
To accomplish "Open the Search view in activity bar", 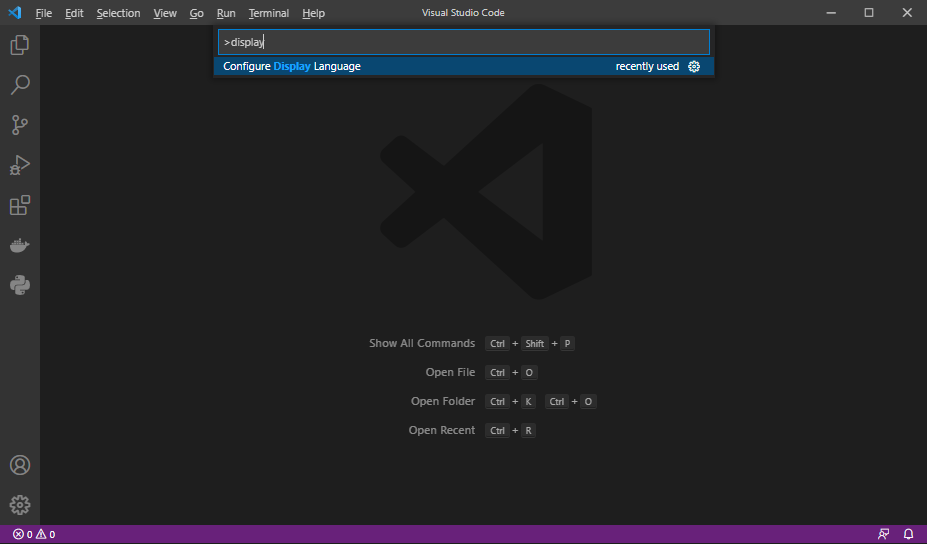I will (20, 85).
